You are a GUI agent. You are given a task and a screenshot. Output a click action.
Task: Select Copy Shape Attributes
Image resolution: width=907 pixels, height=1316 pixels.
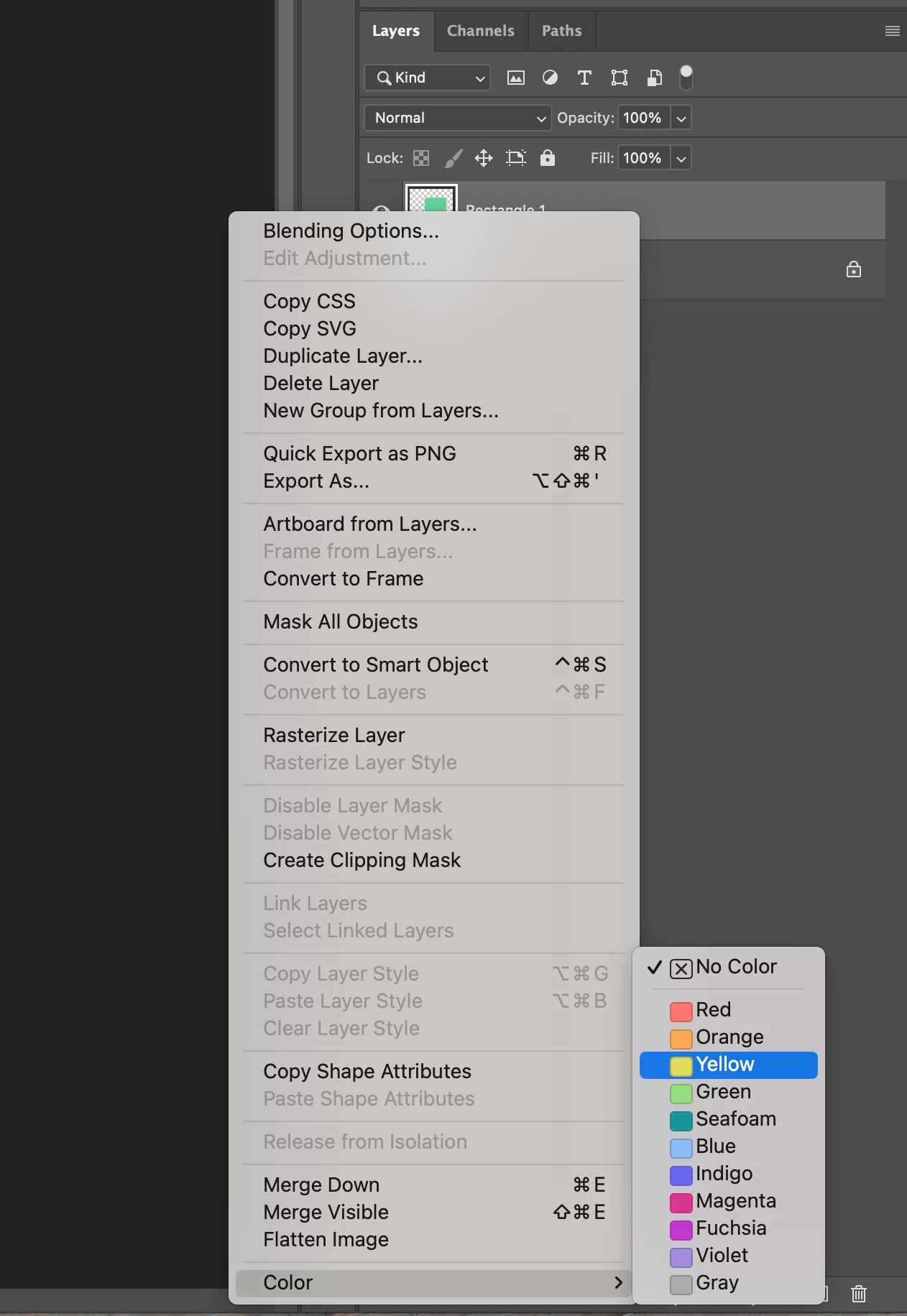pos(434,1071)
